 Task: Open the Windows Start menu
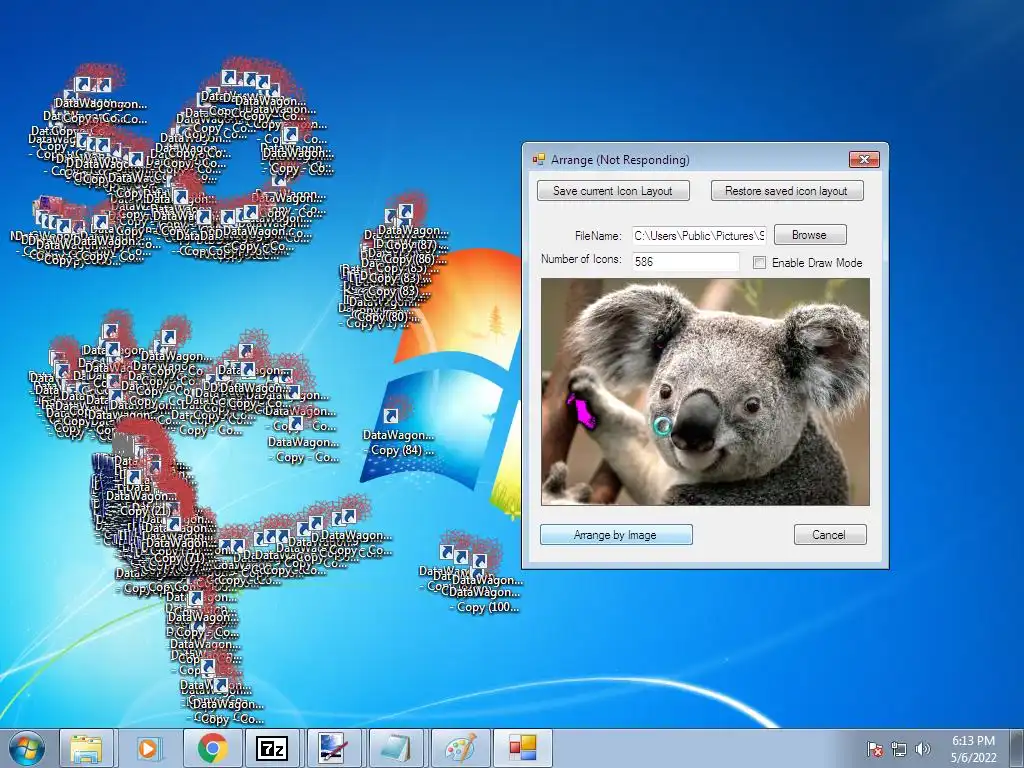pos(27,748)
